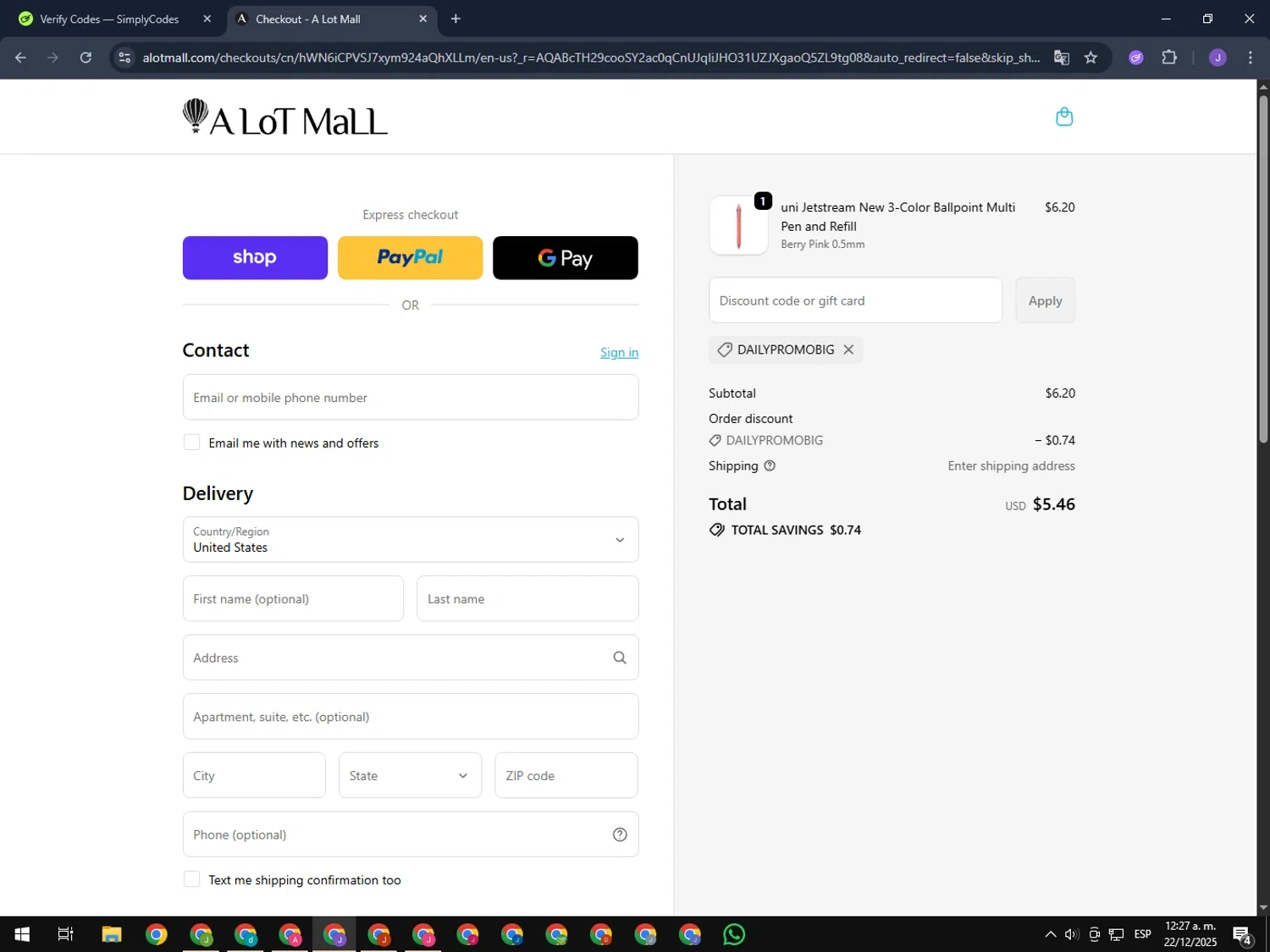Click the Address field search icon
The width and height of the screenshot is (1270, 952).
[620, 658]
